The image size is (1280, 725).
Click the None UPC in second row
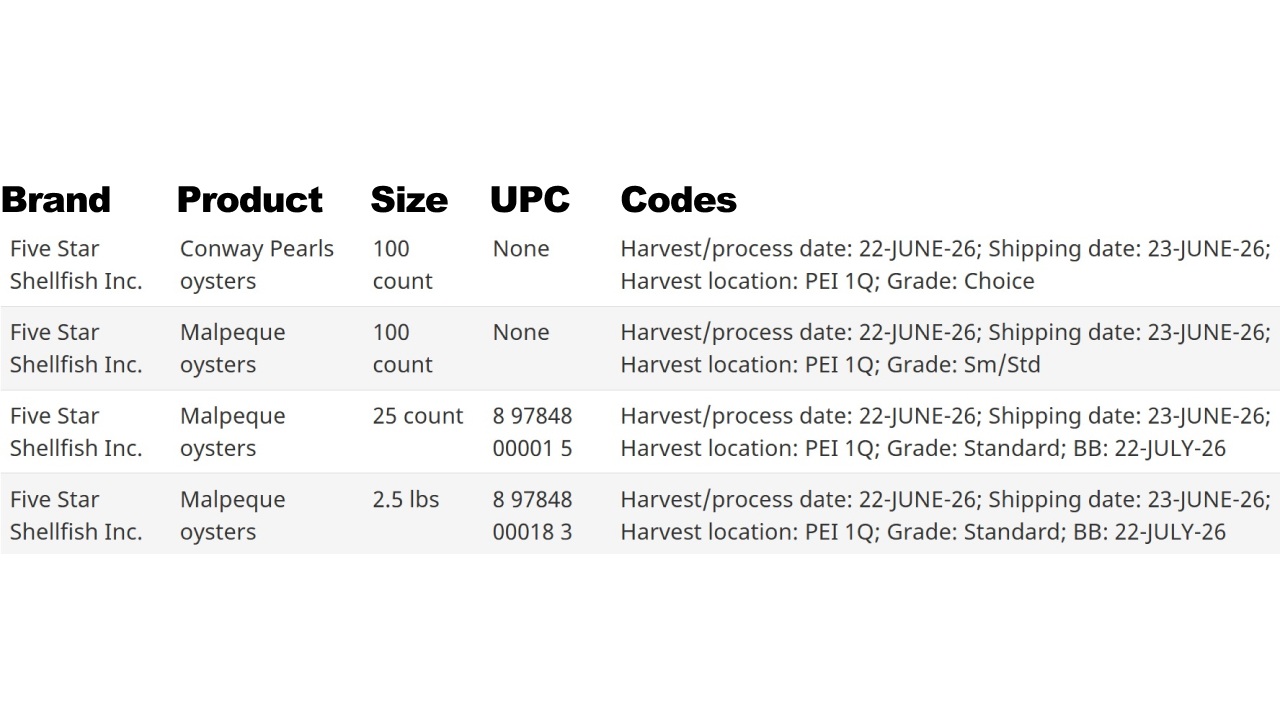coord(521,332)
